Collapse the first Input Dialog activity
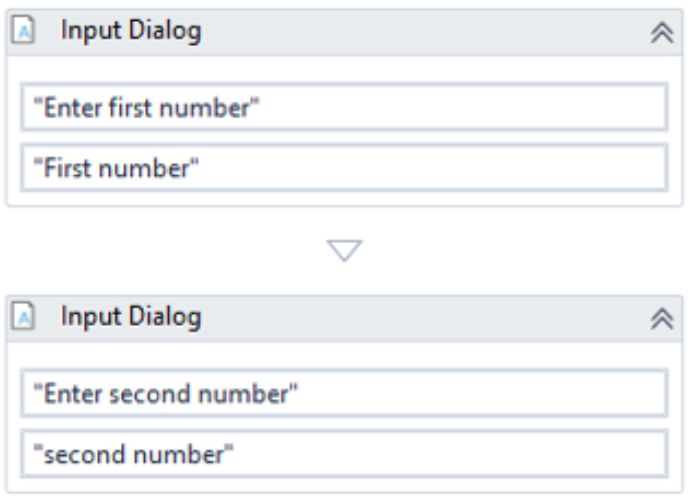 pyautogui.click(x=661, y=32)
